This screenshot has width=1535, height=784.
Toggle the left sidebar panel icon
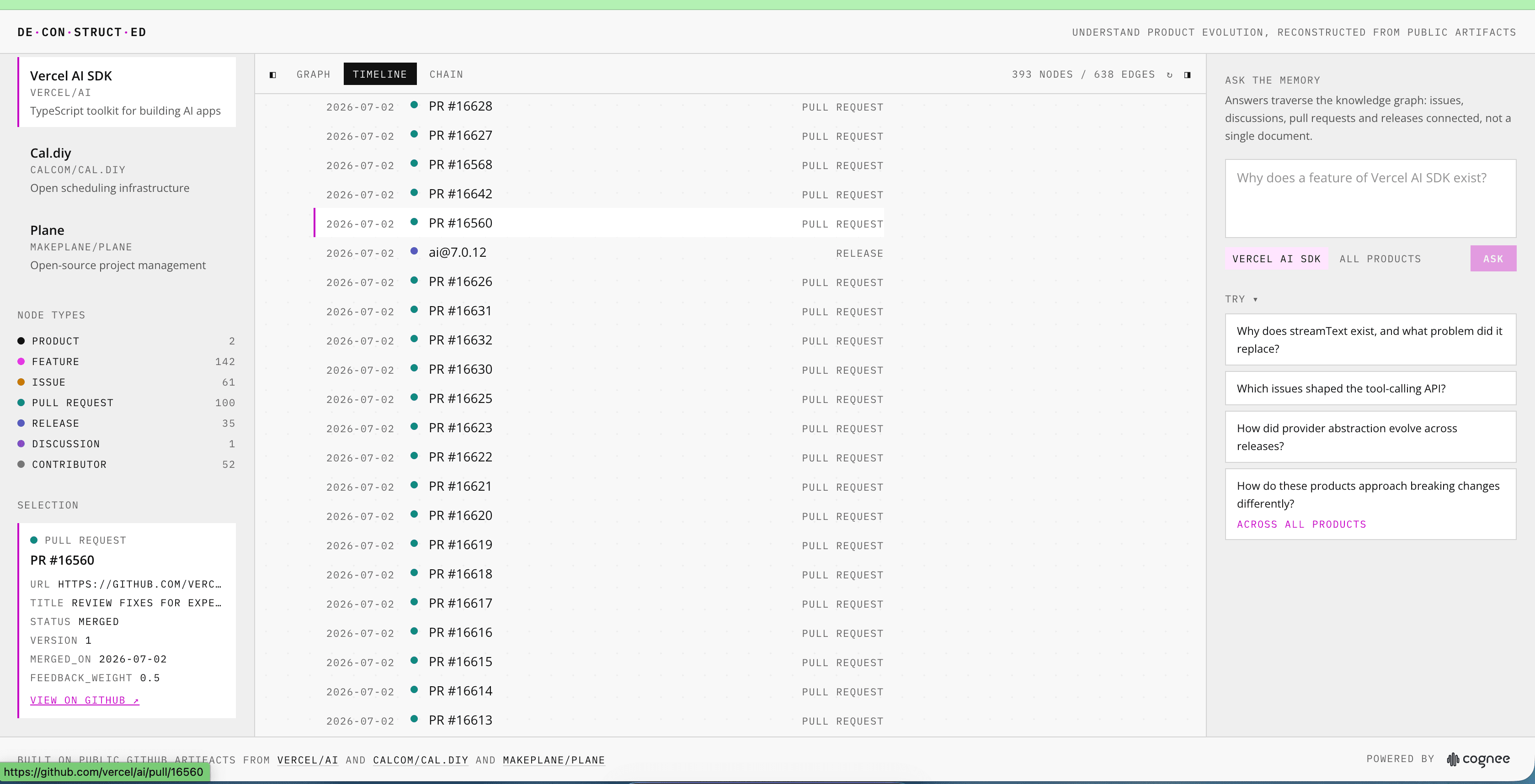coord(273,74)
